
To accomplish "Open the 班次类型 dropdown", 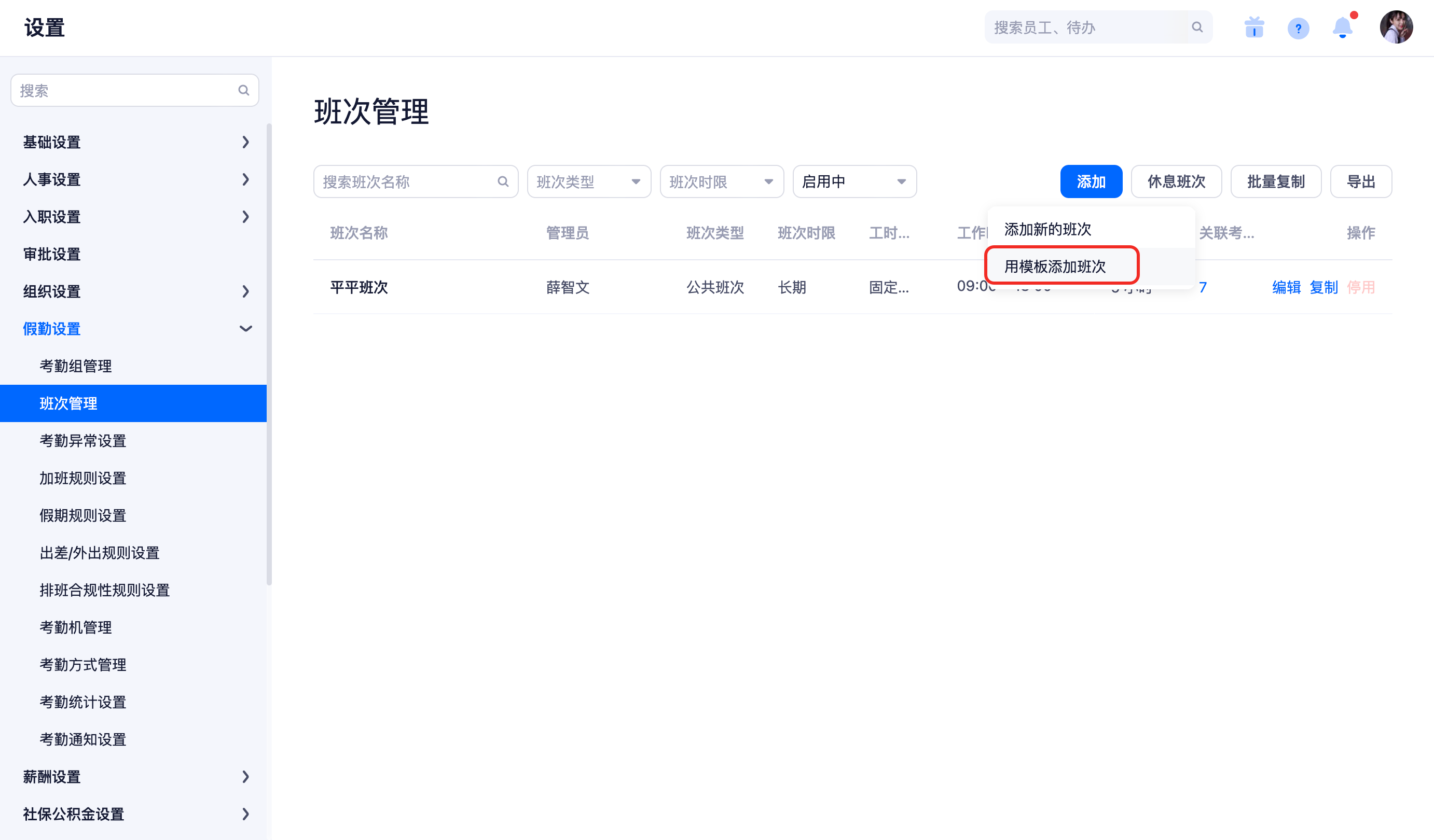I will tap(588, 182).
